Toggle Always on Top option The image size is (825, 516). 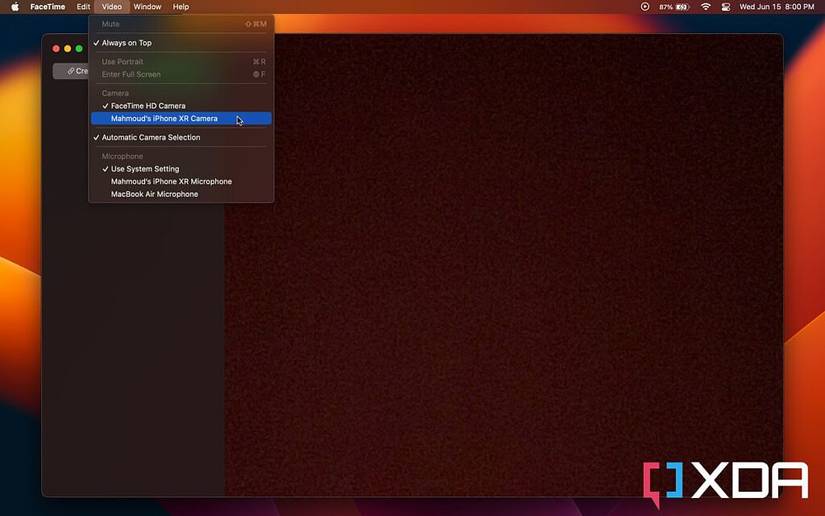coord(181,43)
